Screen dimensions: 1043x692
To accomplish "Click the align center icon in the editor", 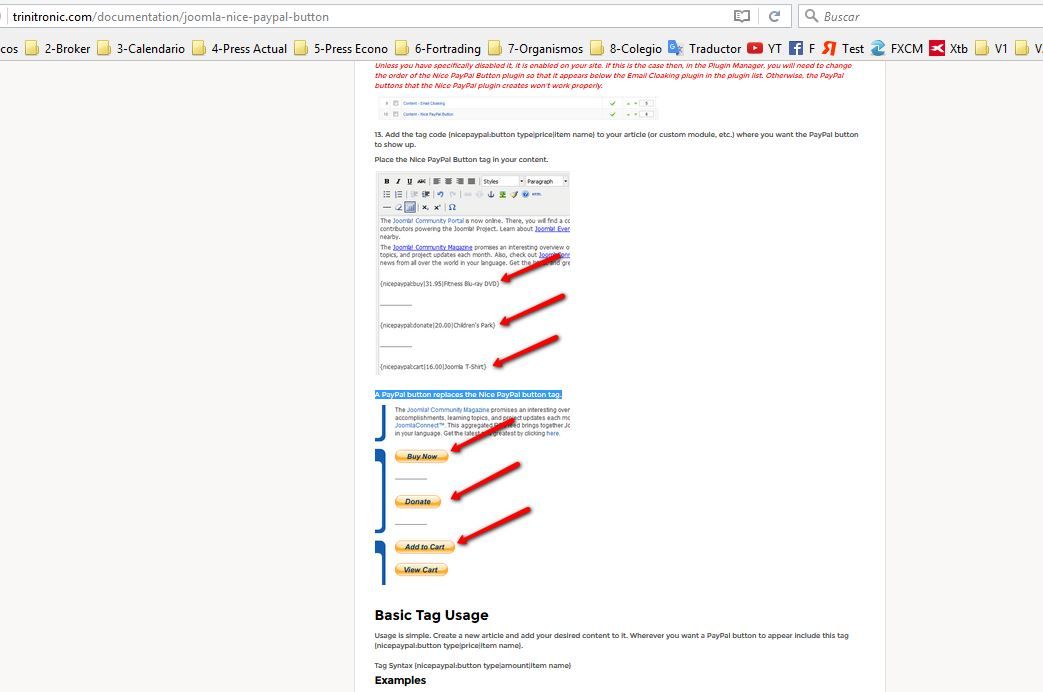I will [448, 182].
